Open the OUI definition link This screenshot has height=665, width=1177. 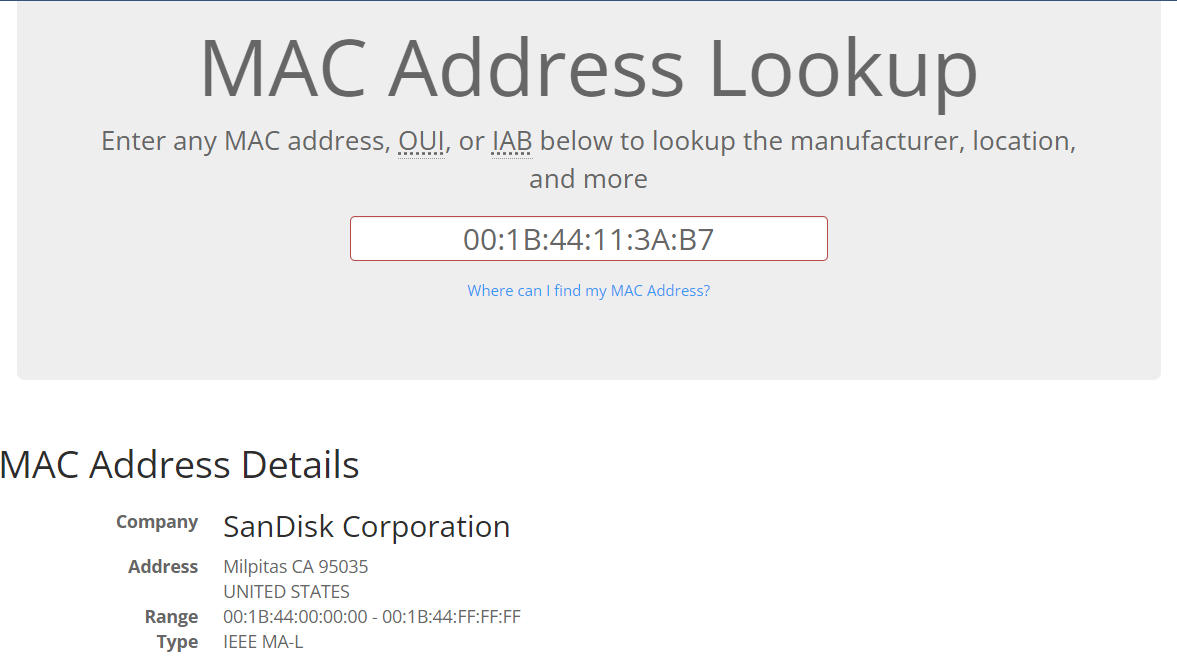click(421, 140)
